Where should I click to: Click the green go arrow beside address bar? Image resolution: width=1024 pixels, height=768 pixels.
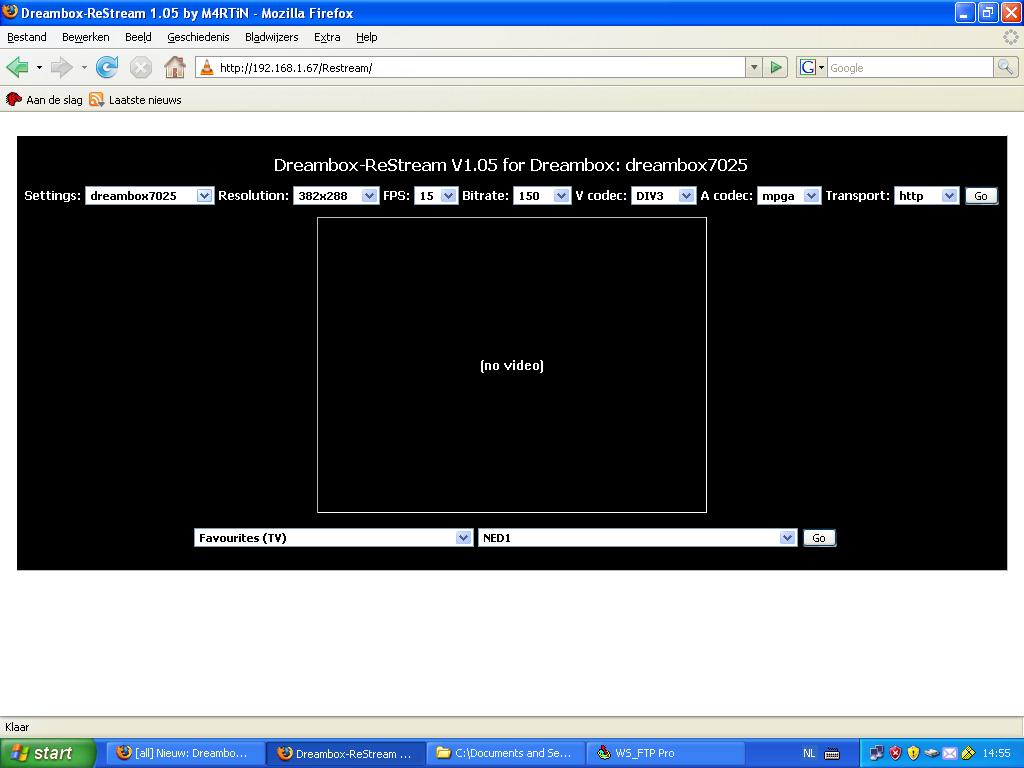(776, 67)
